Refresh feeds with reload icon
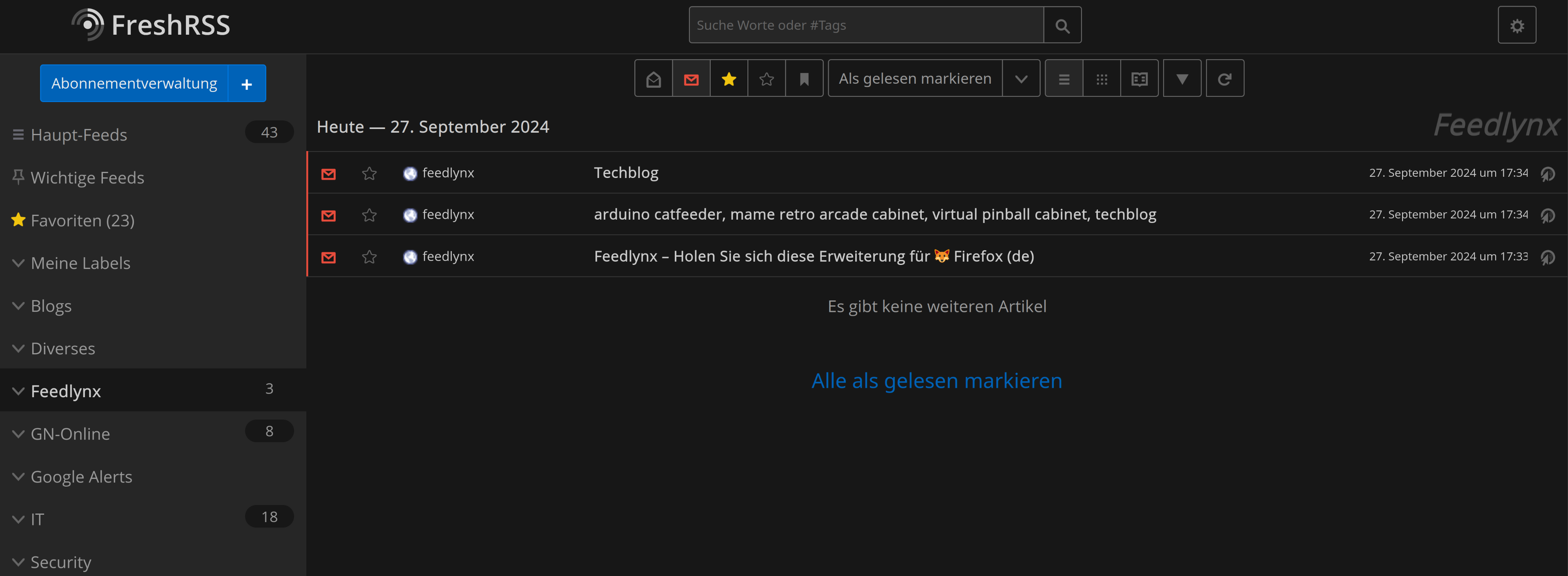The height and width of the screenshot is (576, 1568). point(1225,78)
